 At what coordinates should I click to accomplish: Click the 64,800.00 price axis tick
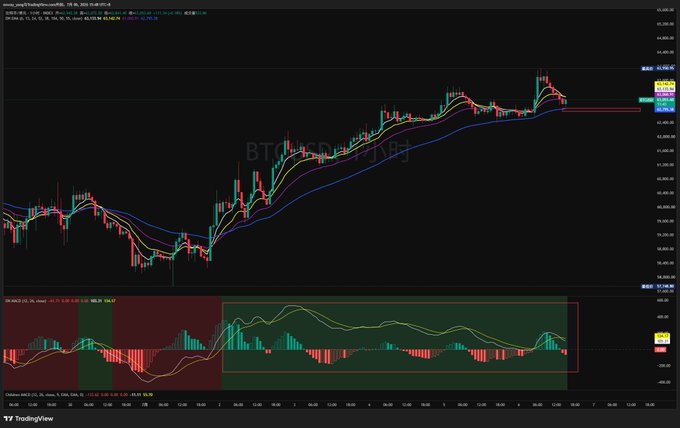click(666, 38)
